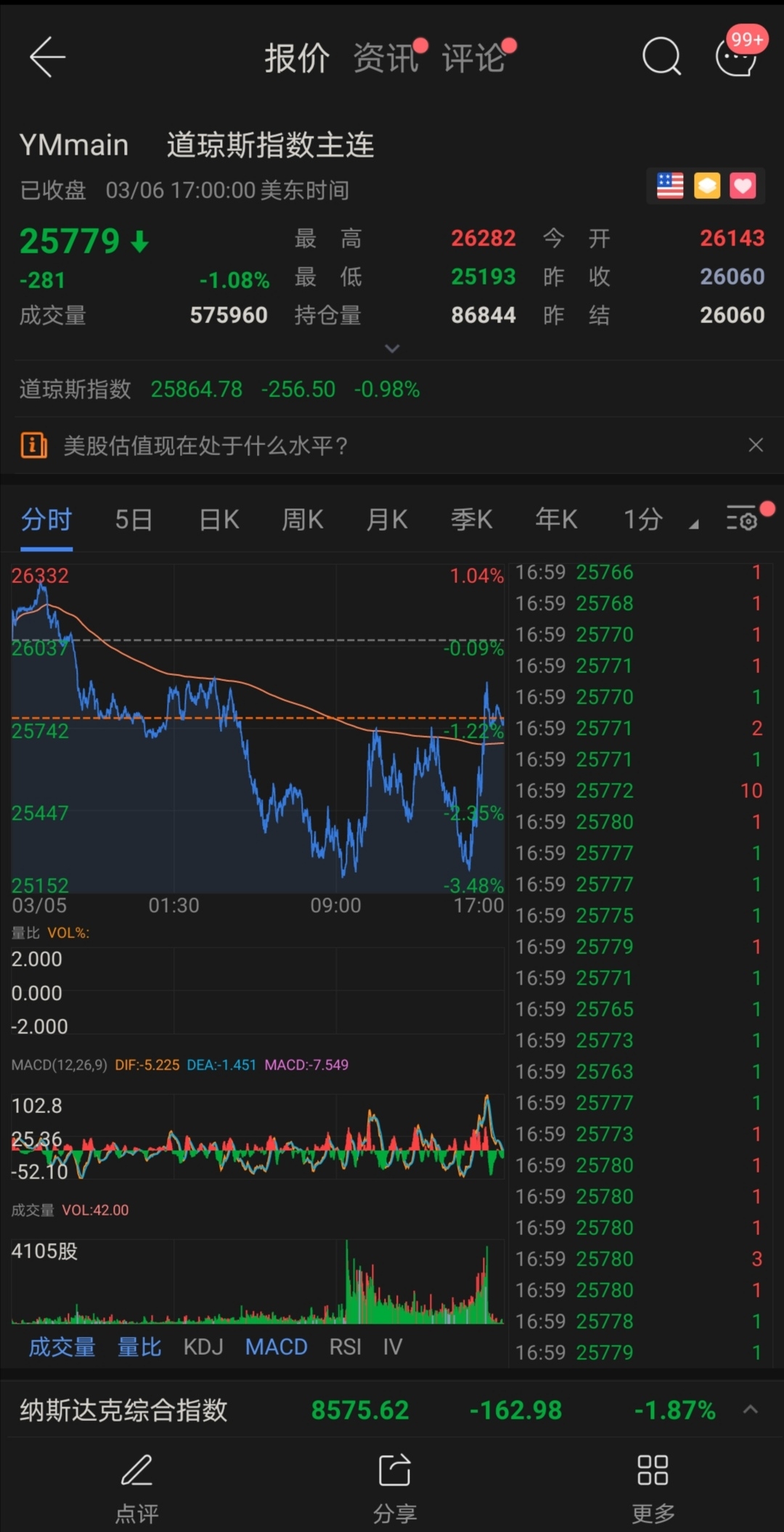The height and width of the screenshot is (1532, 784).
Task: Tap the latest price 25779
Action: (69, 241)
